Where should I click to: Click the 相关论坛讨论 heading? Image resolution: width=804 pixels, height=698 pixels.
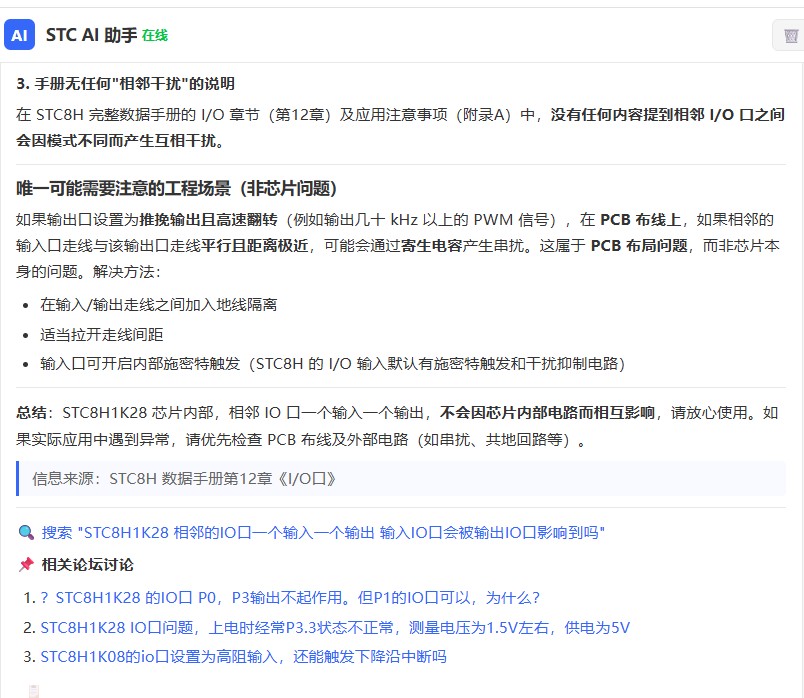tap(88, 565)
